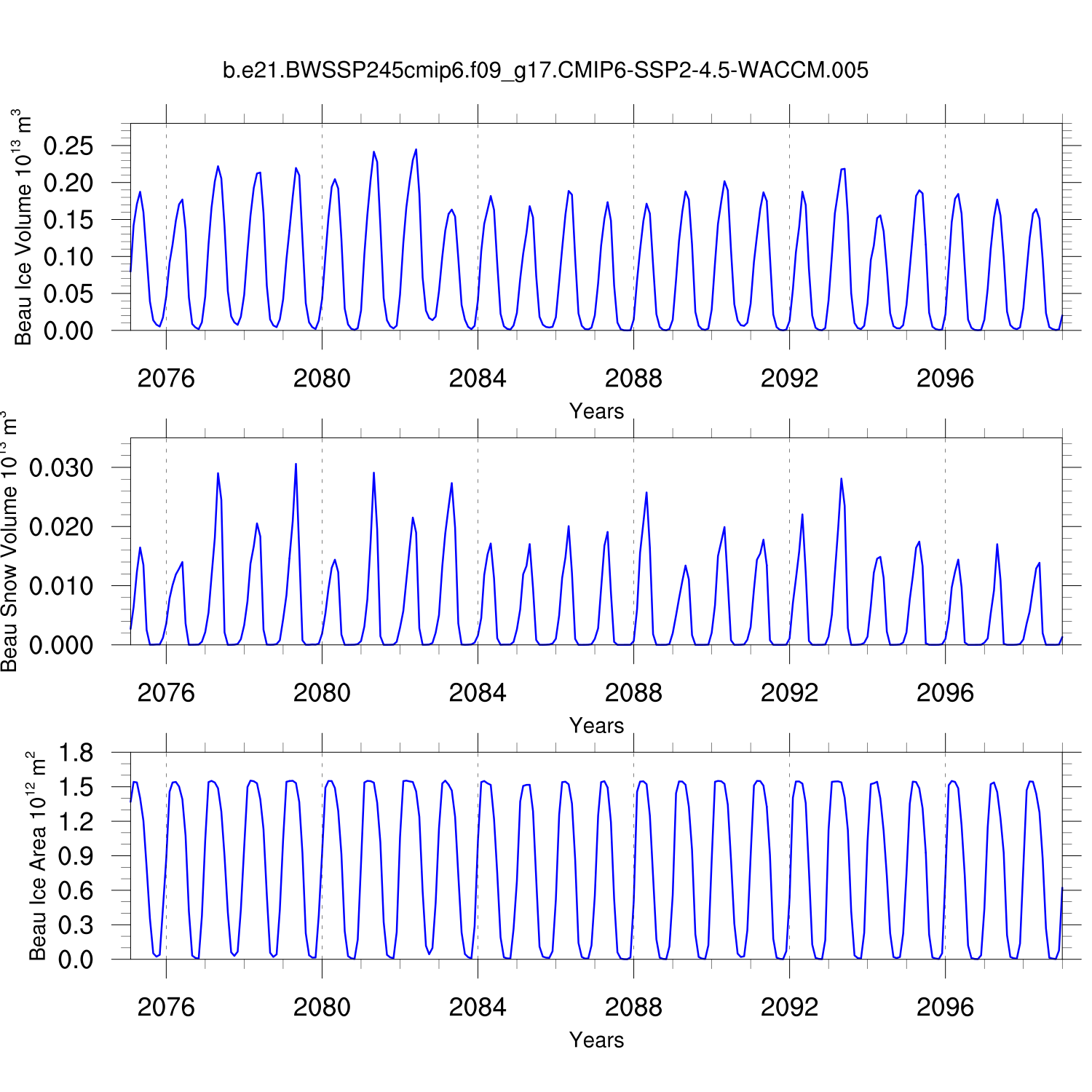1092x1092 pixels.
Task: Click the highest peak in the snow volume plot
Action: tap(296, 464)
